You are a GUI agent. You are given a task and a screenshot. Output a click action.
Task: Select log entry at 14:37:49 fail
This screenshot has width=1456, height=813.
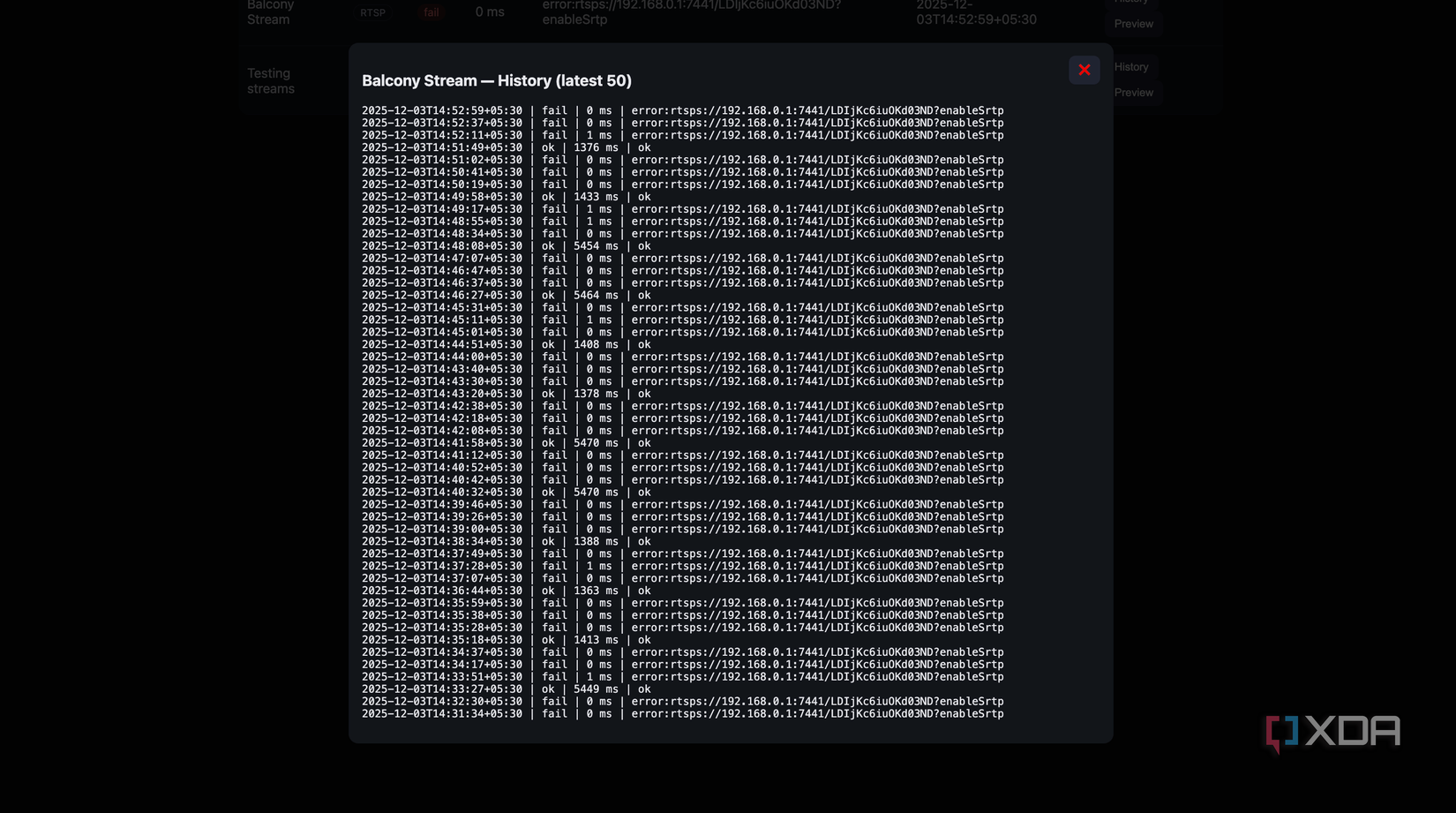click(682, 553)
